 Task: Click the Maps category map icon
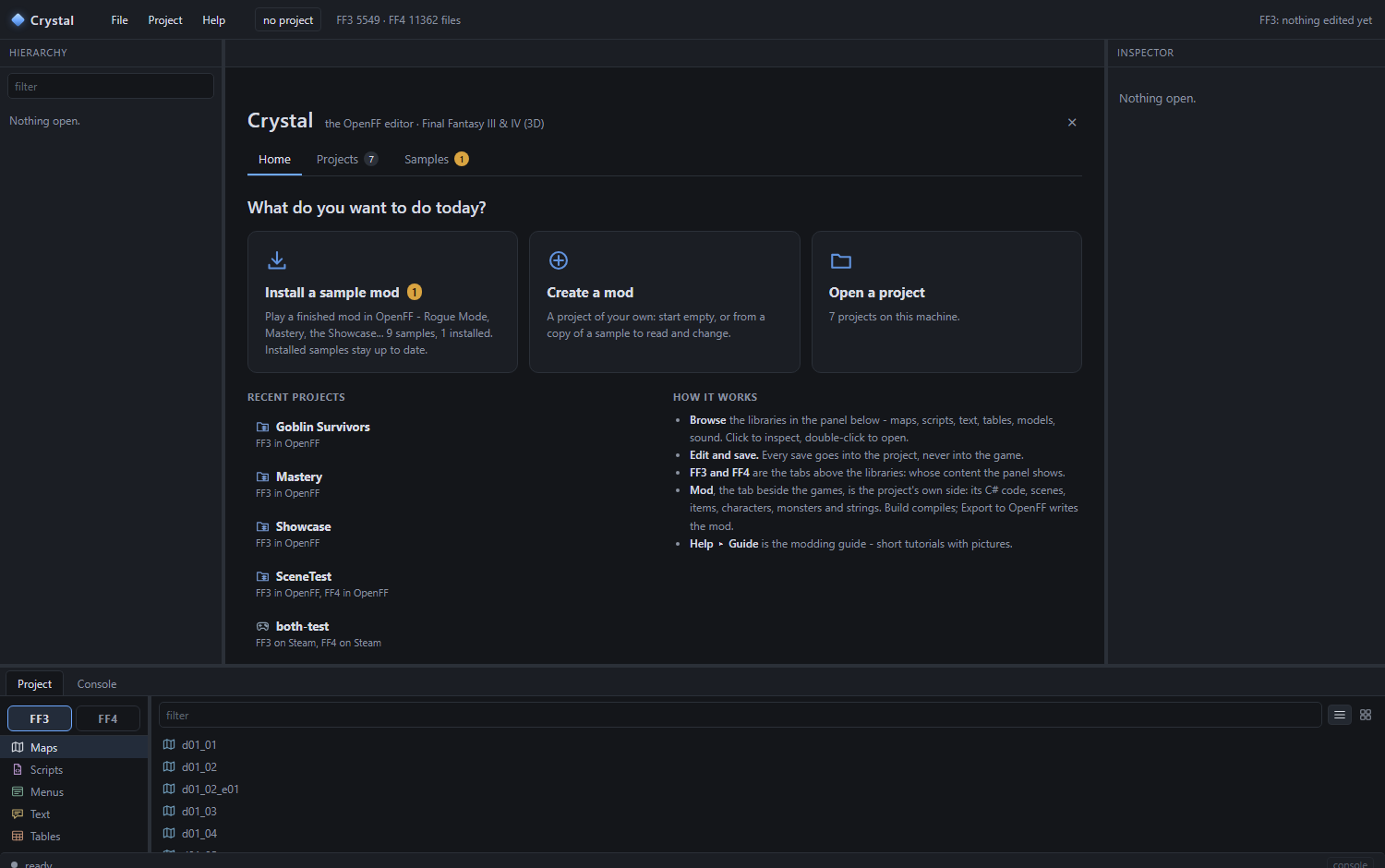tap(18, 747)
